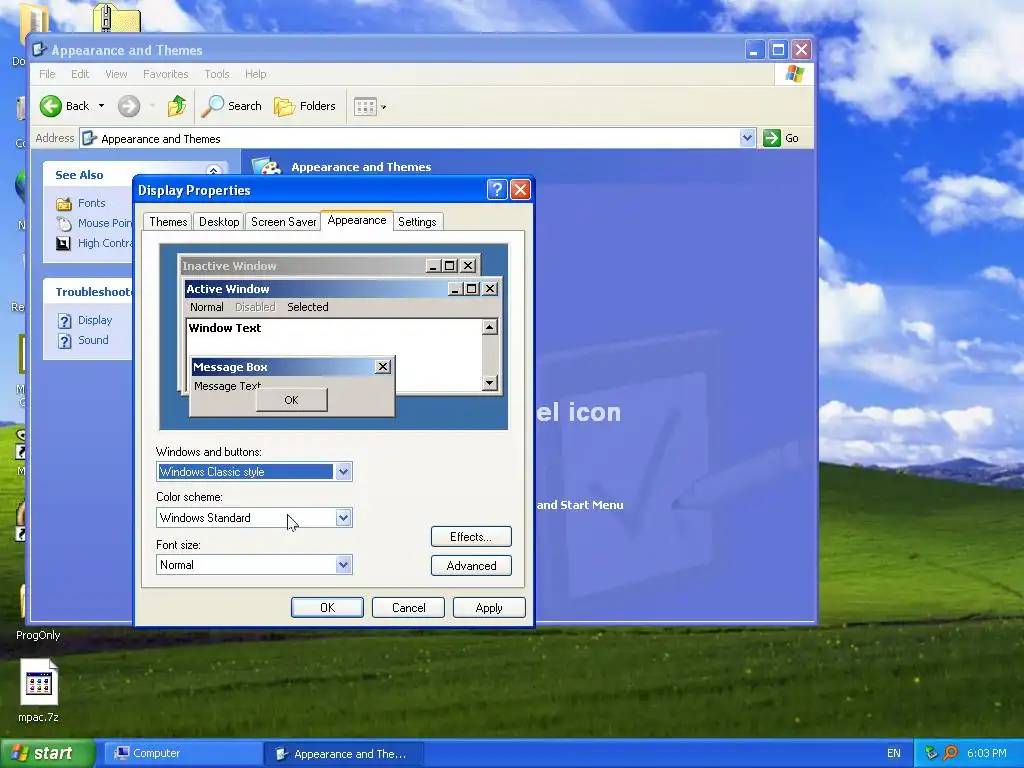Open the Edit menu
The width and height of the screenshot is (1024, 768).
80,74
